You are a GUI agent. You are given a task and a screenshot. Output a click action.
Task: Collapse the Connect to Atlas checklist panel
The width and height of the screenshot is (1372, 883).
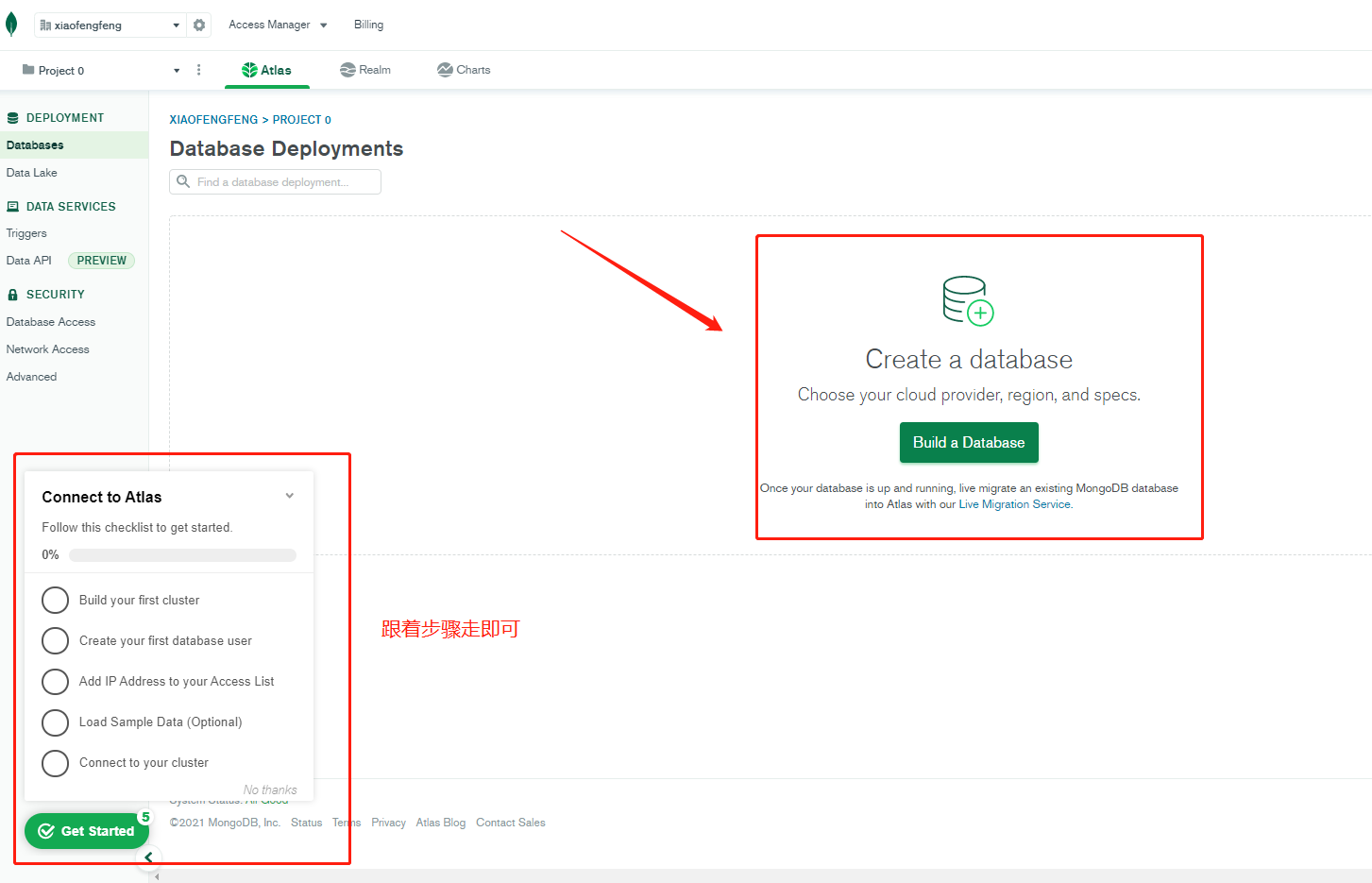pos(290,496)
